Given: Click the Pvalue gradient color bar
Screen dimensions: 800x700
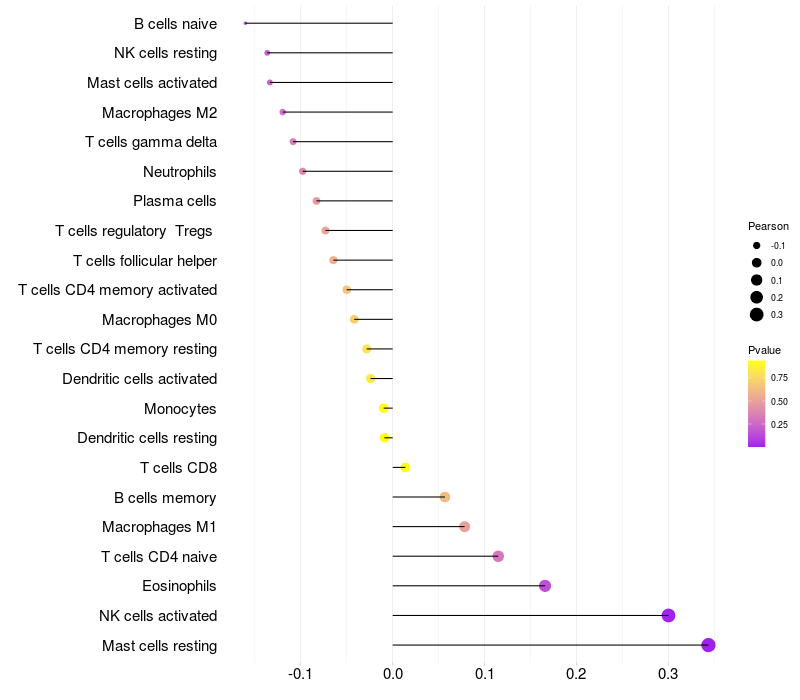Looking at the screenshot, I should point(756,404).
